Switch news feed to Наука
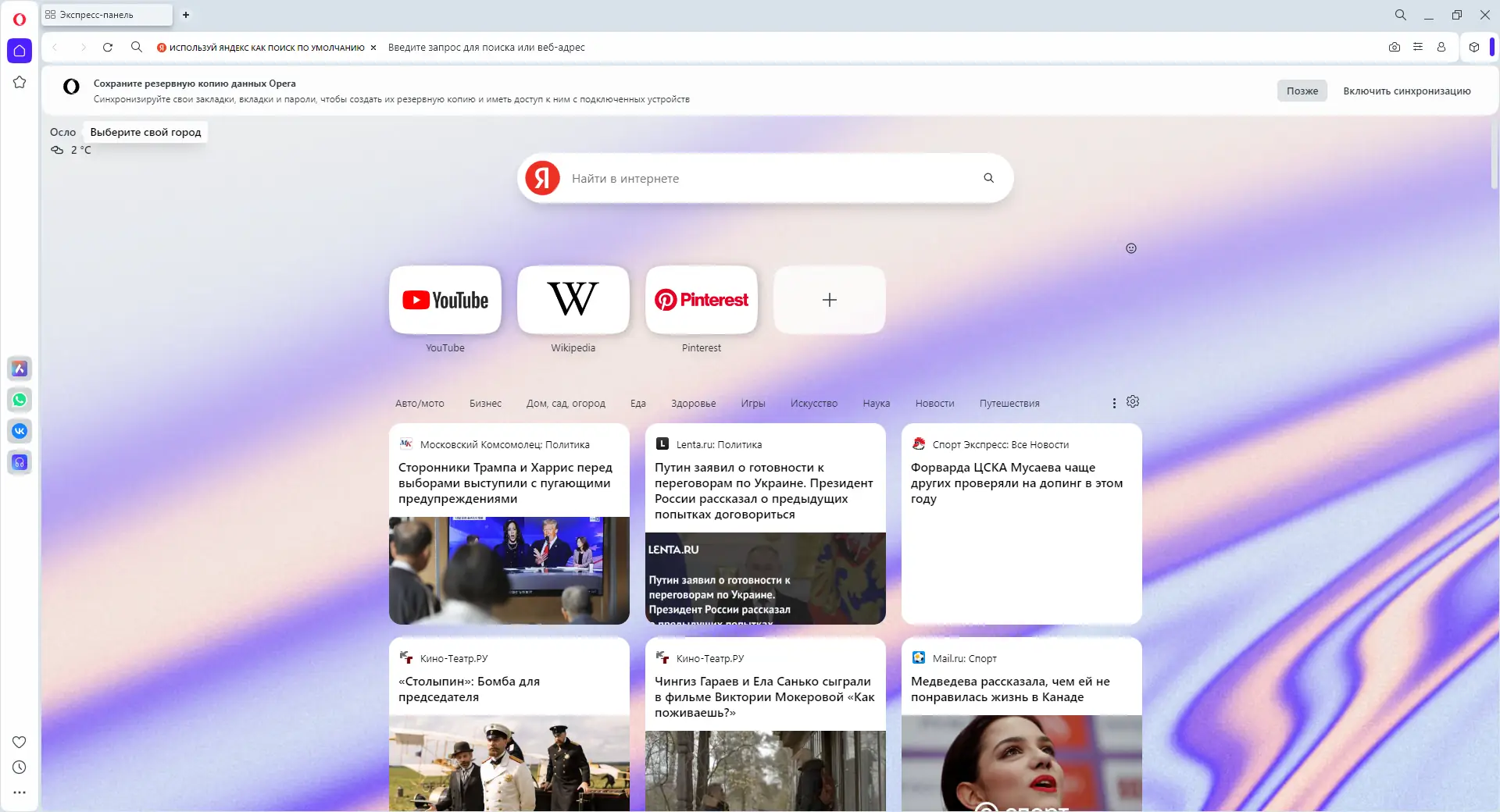The height and width of the screenshot is (812, 1500). (x=877, y=404)
